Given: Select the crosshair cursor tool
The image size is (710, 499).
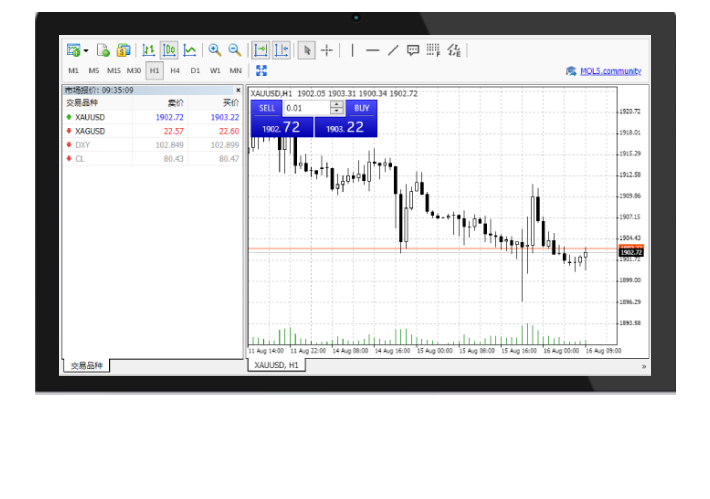Looking at the screenshot, I should pyautogui.click(x=327, y=50).
